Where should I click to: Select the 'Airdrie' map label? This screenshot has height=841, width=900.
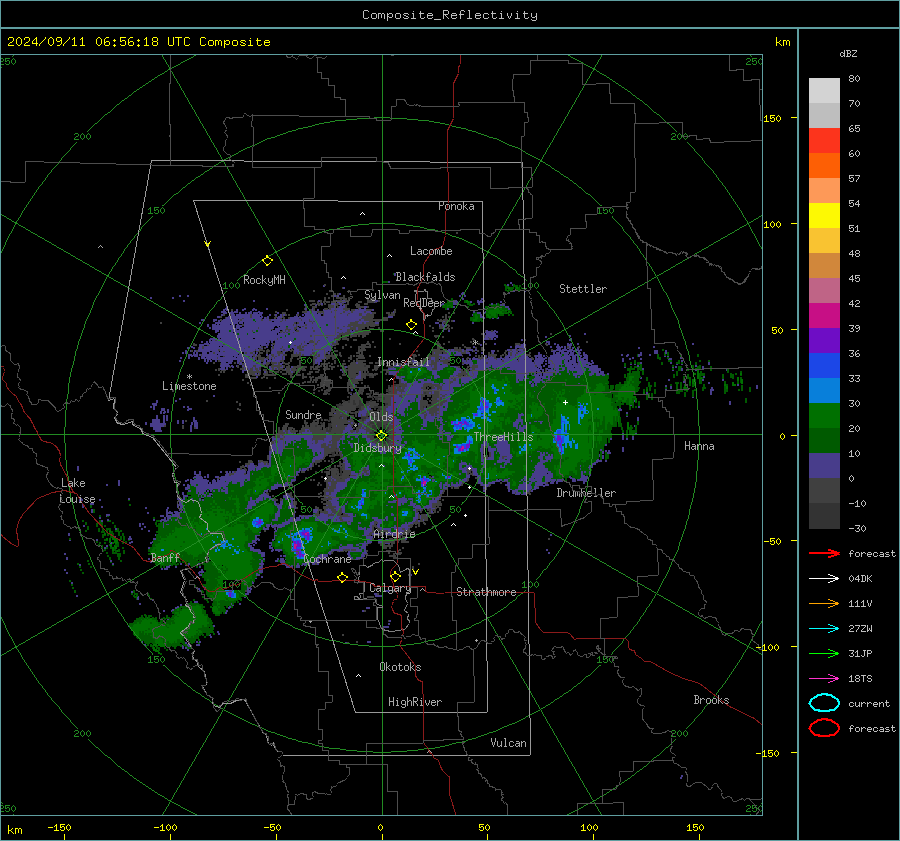tap(394, 534)
